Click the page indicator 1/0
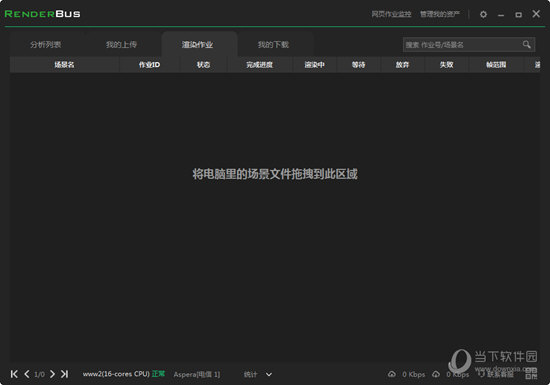The image size is (550, 385). point(40,374)
